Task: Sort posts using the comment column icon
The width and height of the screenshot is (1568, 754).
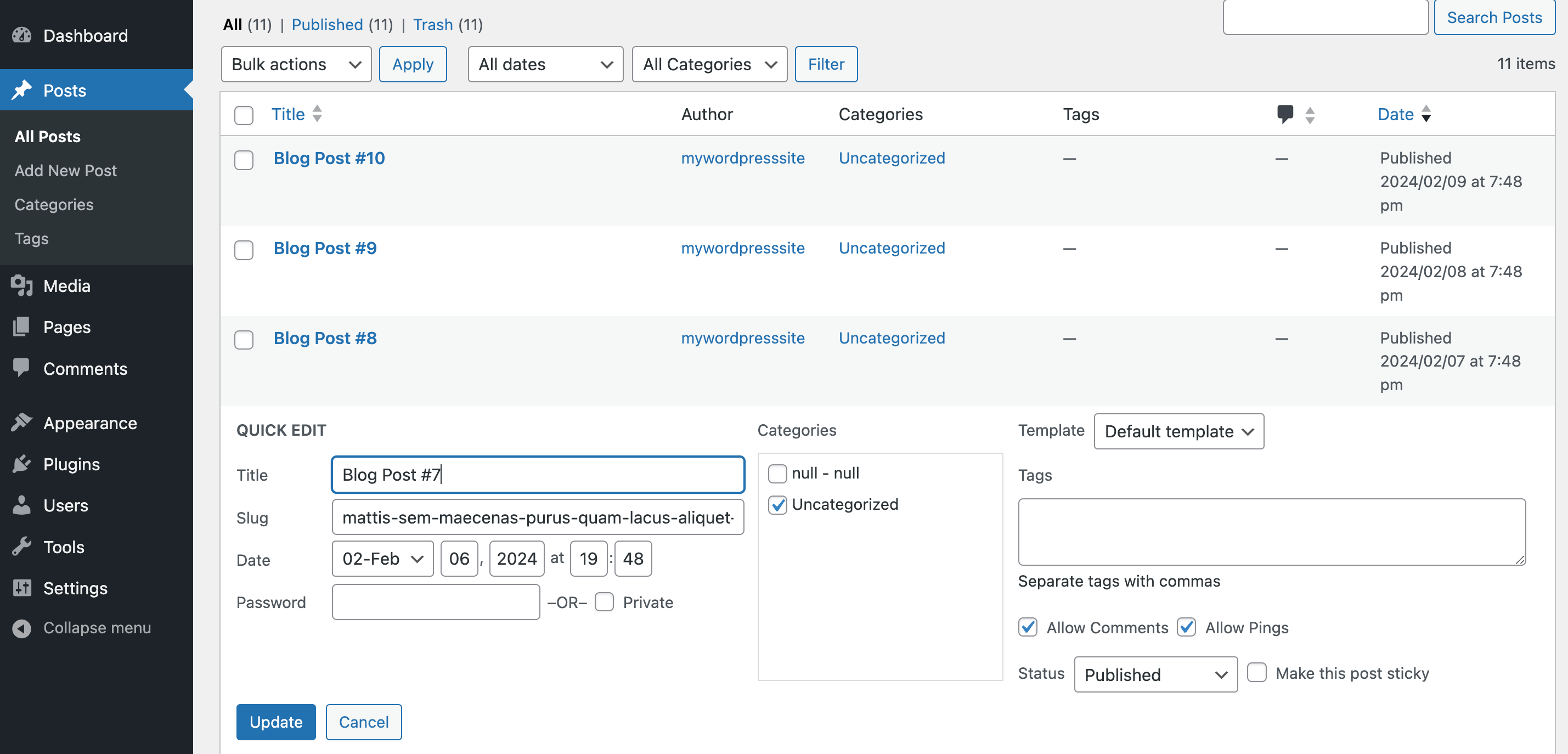Action: (1285, 114)
